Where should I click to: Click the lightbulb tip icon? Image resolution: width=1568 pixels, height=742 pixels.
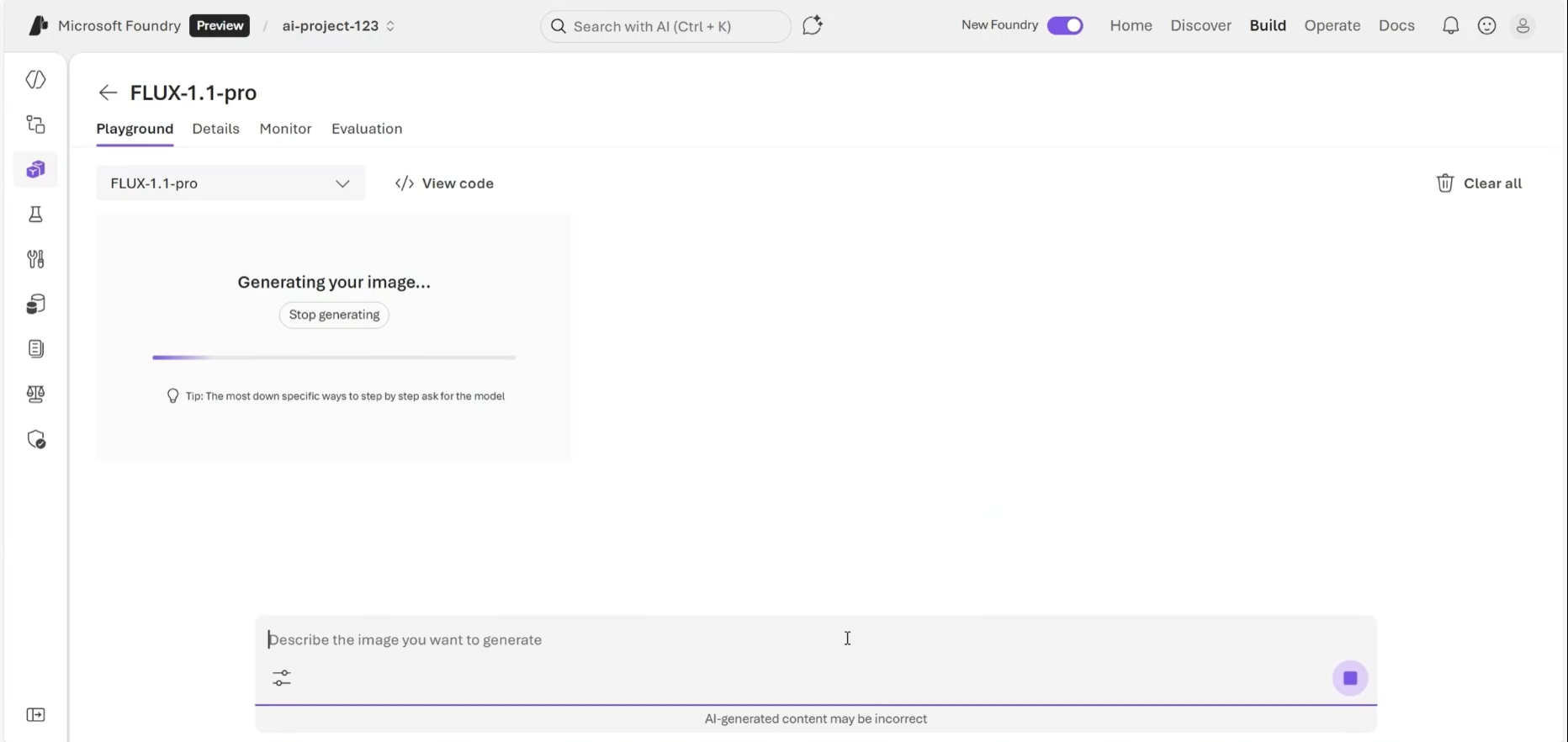[x=173, y=396]
